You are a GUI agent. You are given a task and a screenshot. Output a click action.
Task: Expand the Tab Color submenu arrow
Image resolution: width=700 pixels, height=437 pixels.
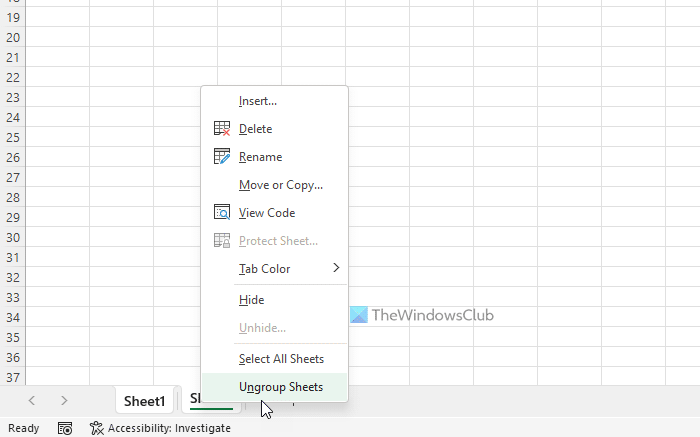[336, 268]
